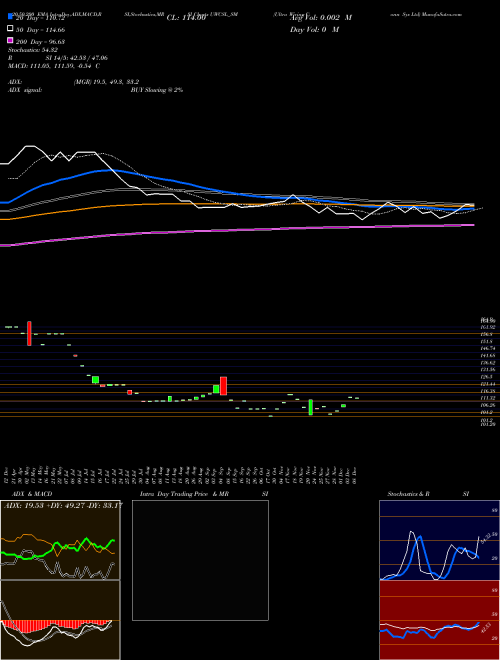Select the '50 Day = 114.66' legend text
Screen dimensions: 500x660
41,30
